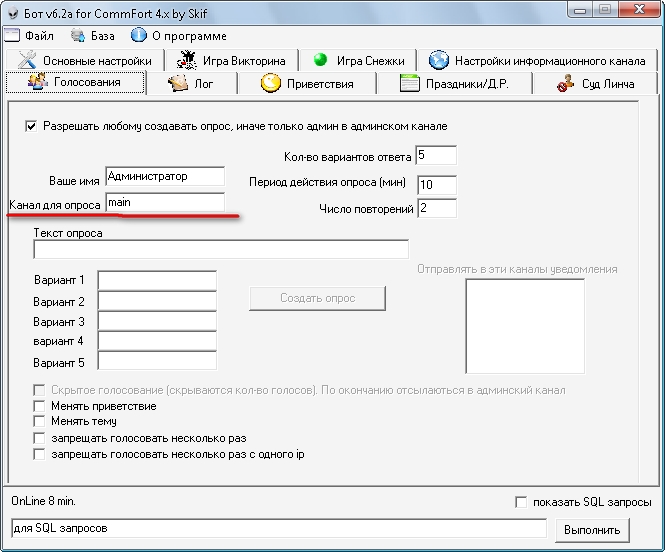The height and width of the screenshot is (552, 665).
Task: Click the Лог tab icon
Action: point(178,84)
